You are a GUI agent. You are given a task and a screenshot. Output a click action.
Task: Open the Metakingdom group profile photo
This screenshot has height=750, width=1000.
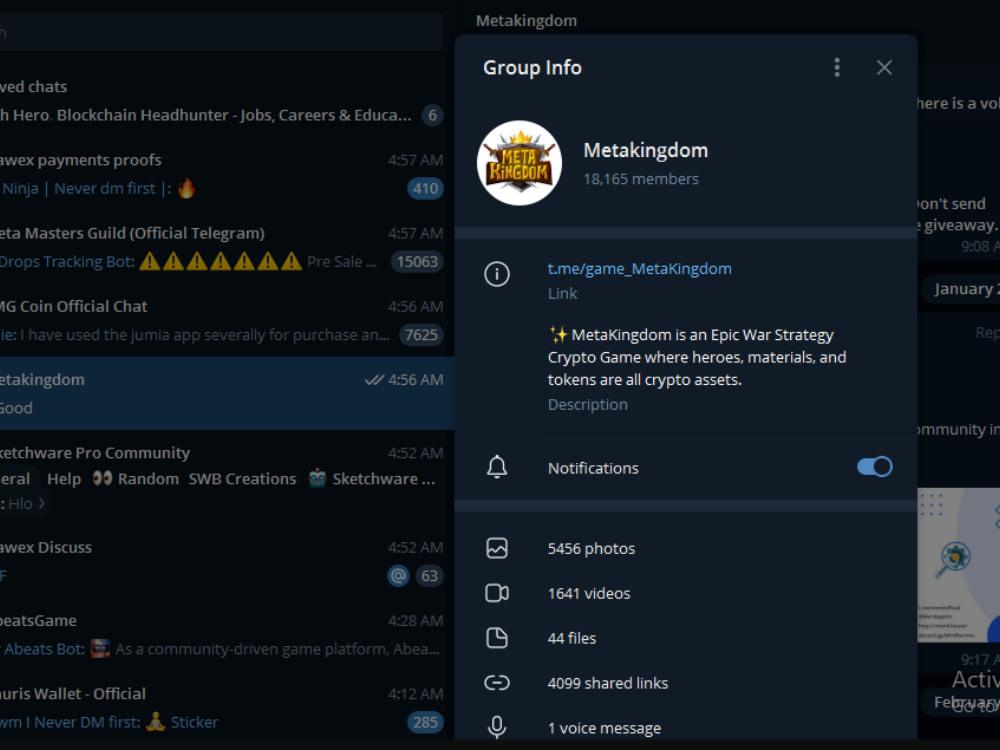tap(520, 163)
